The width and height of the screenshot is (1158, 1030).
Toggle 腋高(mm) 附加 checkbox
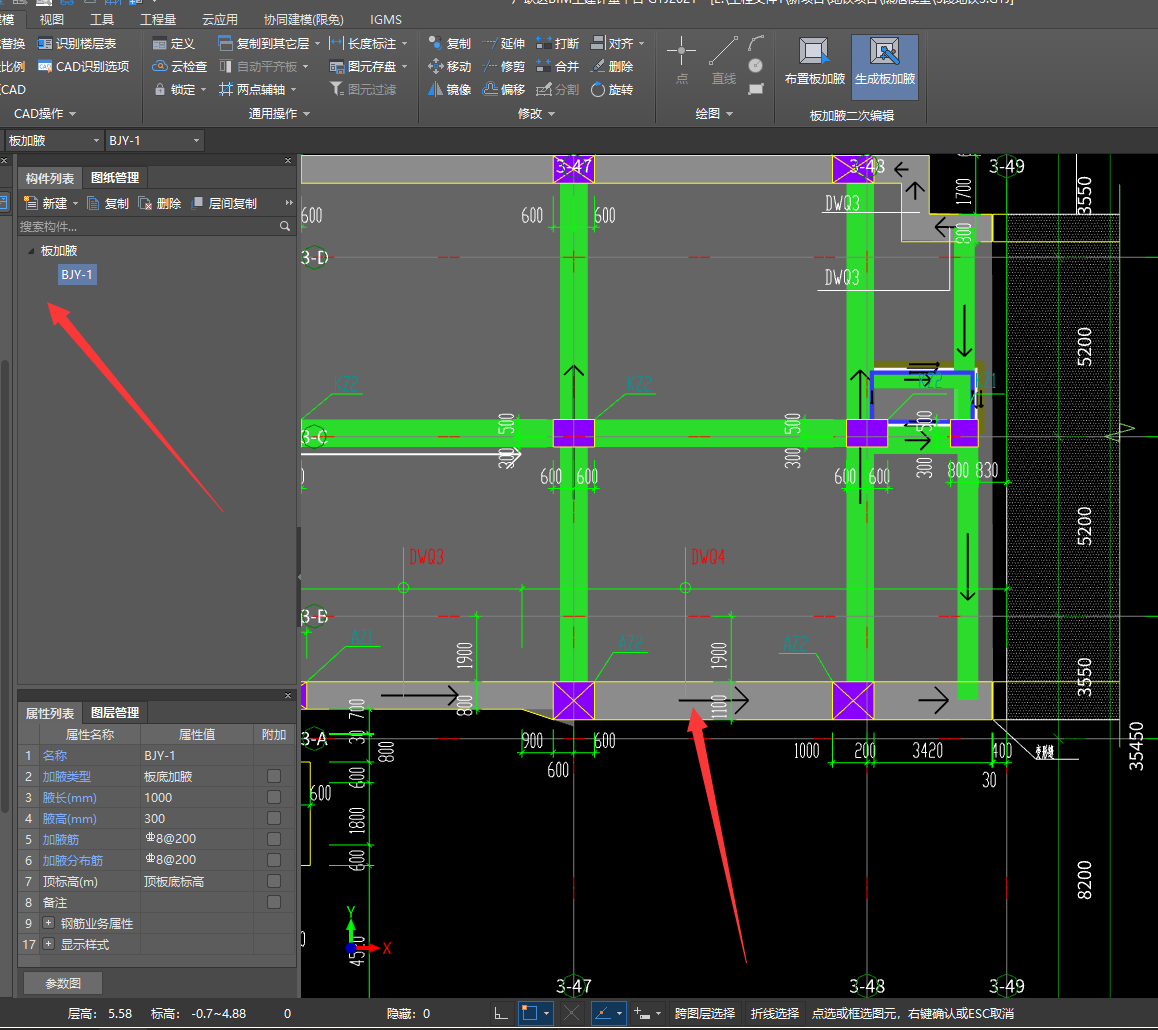pyautogui.click(x=274, y=818)
